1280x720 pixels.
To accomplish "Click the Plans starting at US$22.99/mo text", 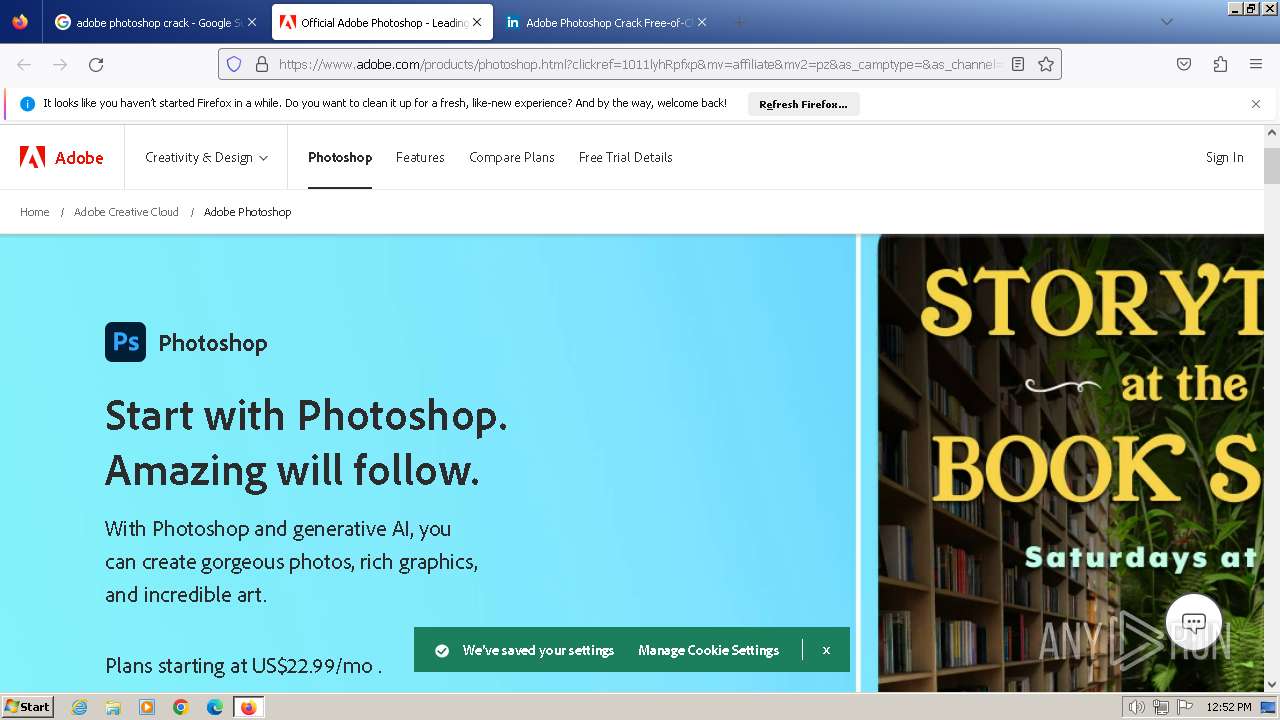I will coord(243,665).
